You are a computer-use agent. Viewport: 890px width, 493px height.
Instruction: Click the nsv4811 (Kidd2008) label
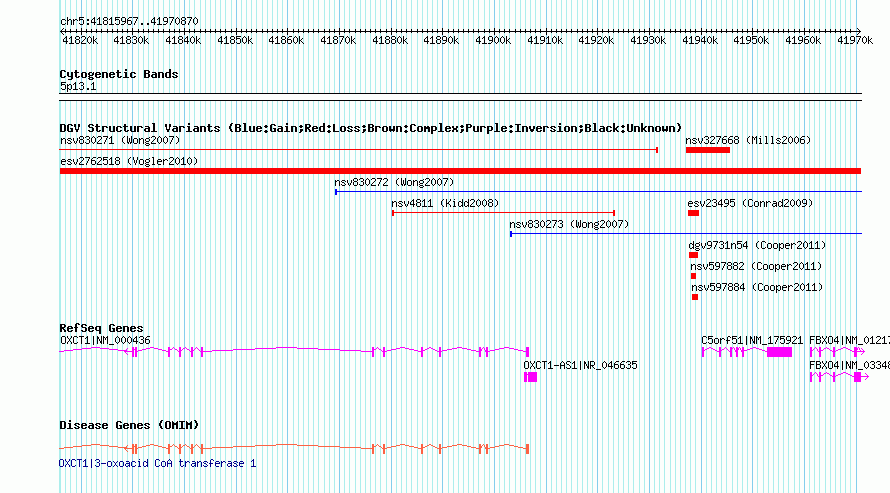point(445,203)
